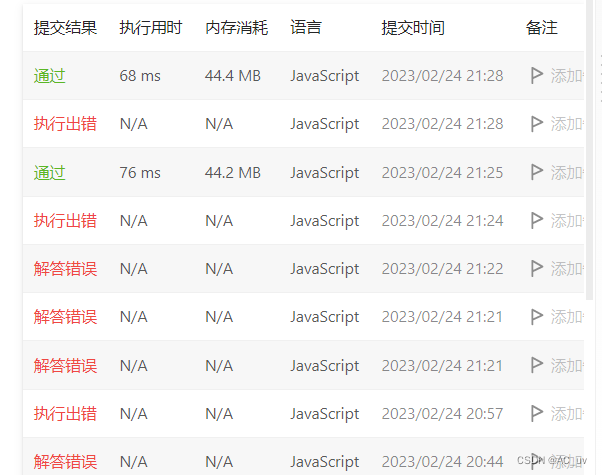Open the 执行出错 submission from 21:24

[65, 220]
